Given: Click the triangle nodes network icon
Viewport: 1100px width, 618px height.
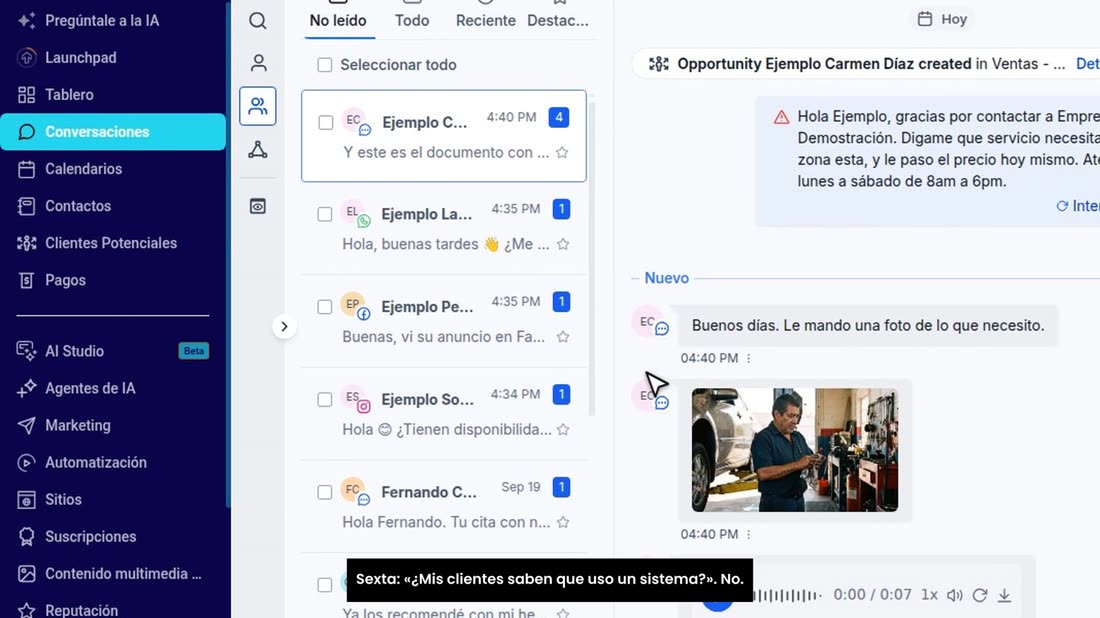Looking at the screenshot, I should click(x=257, y=149).
